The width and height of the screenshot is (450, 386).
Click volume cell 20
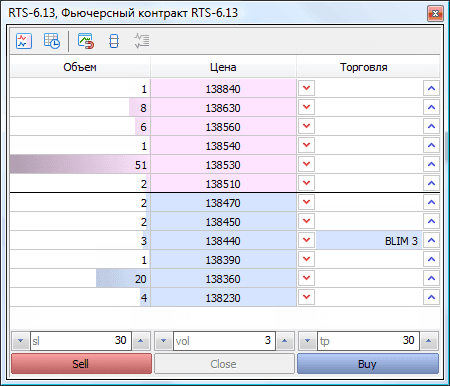tap(80, 279)
